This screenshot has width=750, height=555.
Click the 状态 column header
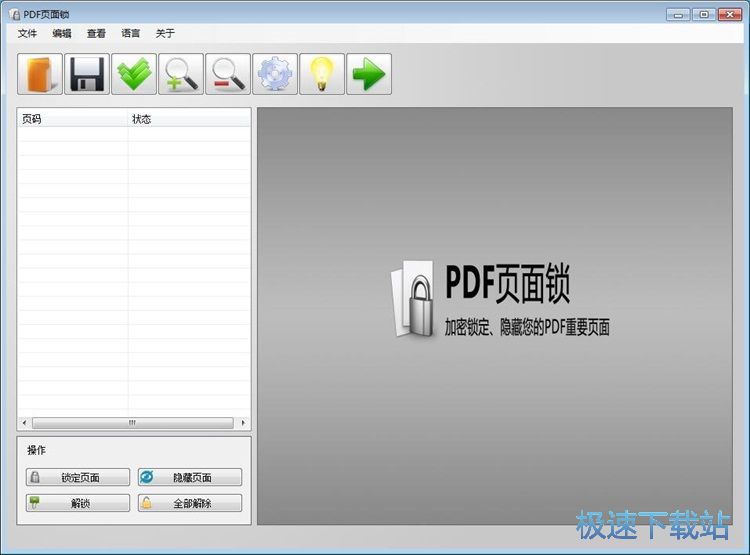[189, 119]
